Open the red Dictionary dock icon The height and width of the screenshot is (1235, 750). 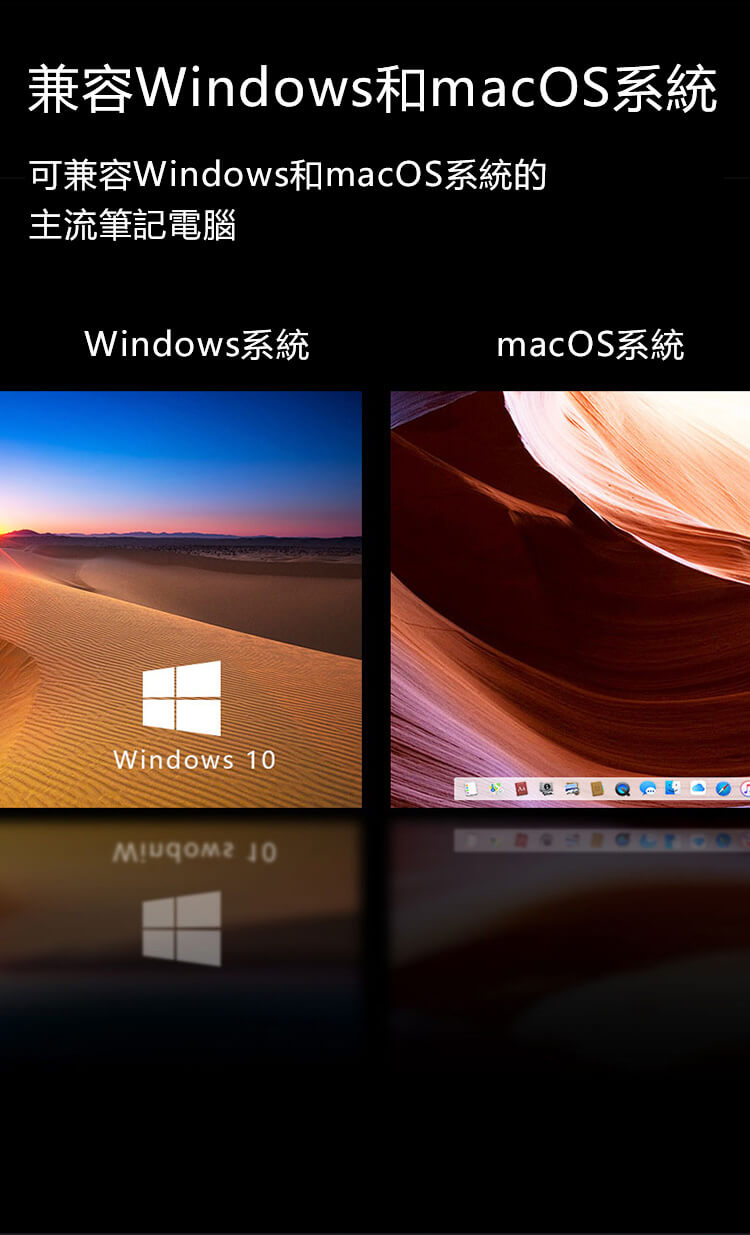[521, 790]
